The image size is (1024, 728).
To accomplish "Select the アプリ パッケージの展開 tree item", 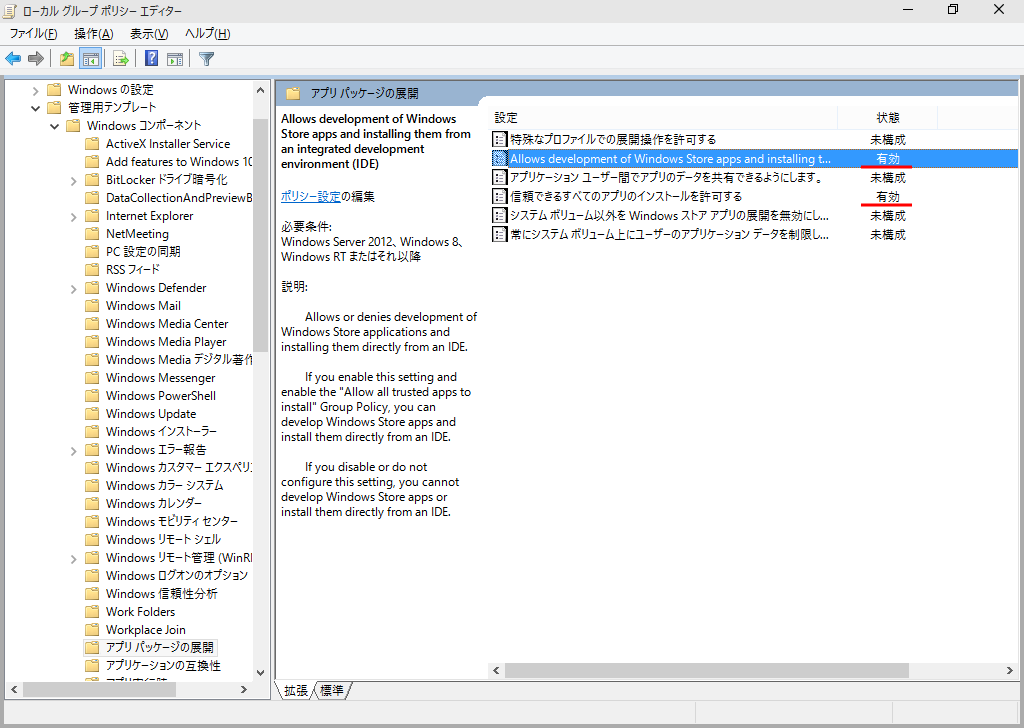I will [159, 647].
